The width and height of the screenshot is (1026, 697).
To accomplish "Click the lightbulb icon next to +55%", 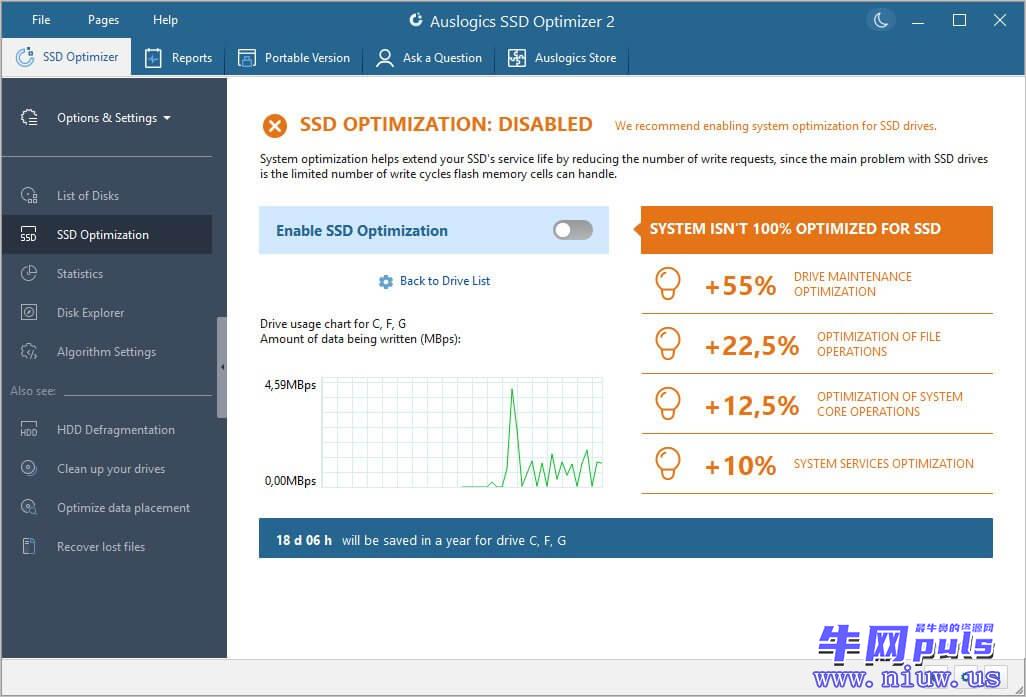I will click(x=667, y=283).
